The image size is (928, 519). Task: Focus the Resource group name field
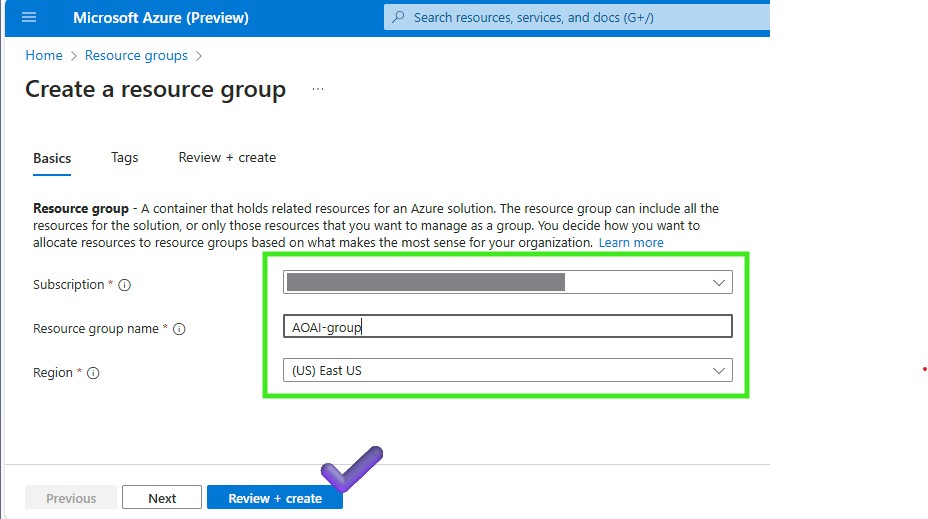pyautogui.click(x=507, y=326)
